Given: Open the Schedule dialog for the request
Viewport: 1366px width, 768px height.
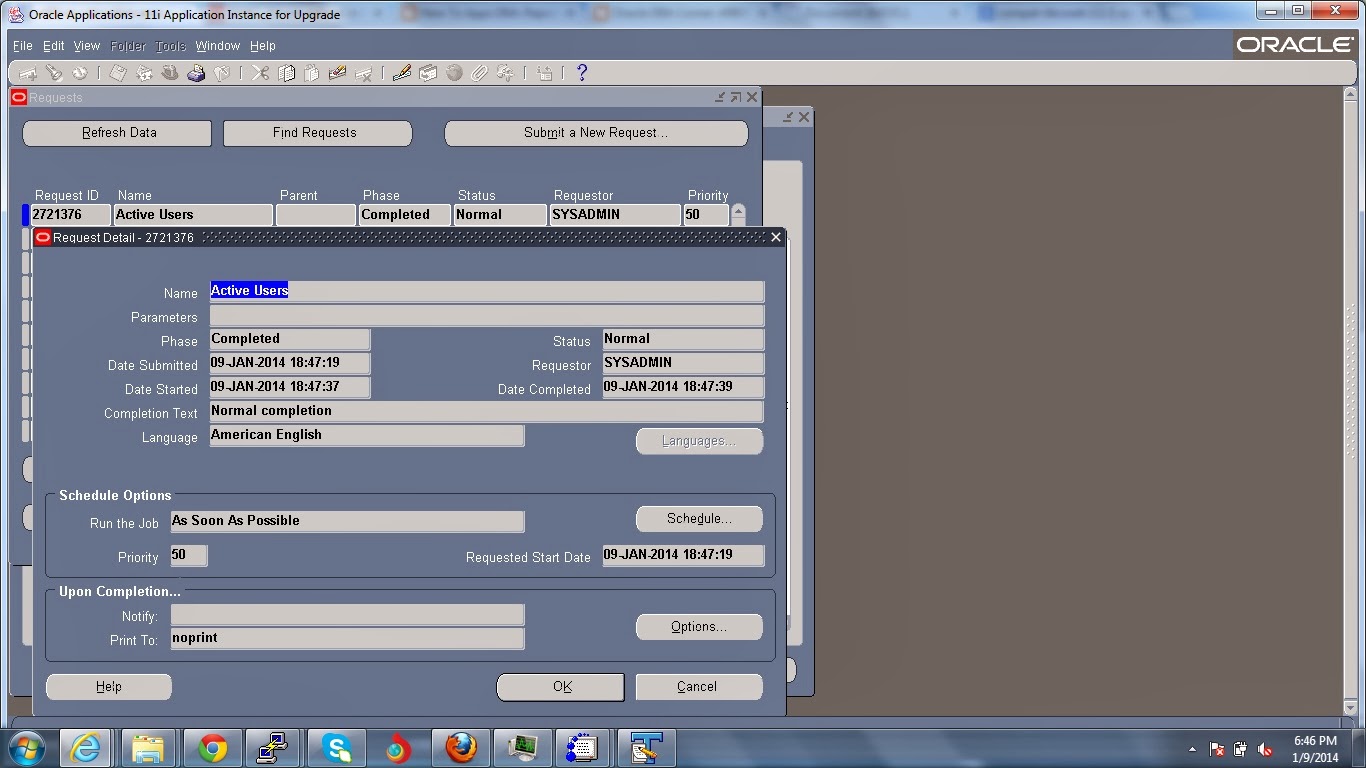Looking at the screenshot, I should tap(698, 518).
